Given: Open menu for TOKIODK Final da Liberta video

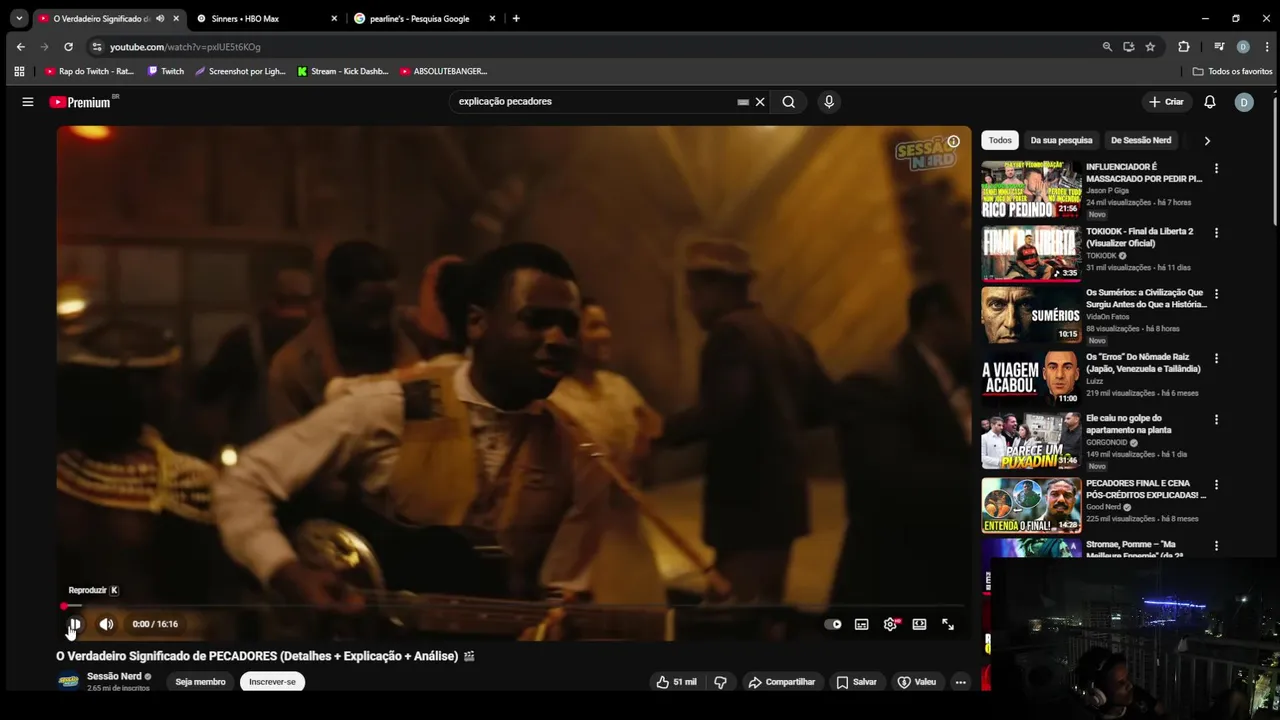Looking at the screenshot, I should pos(1216,232).
